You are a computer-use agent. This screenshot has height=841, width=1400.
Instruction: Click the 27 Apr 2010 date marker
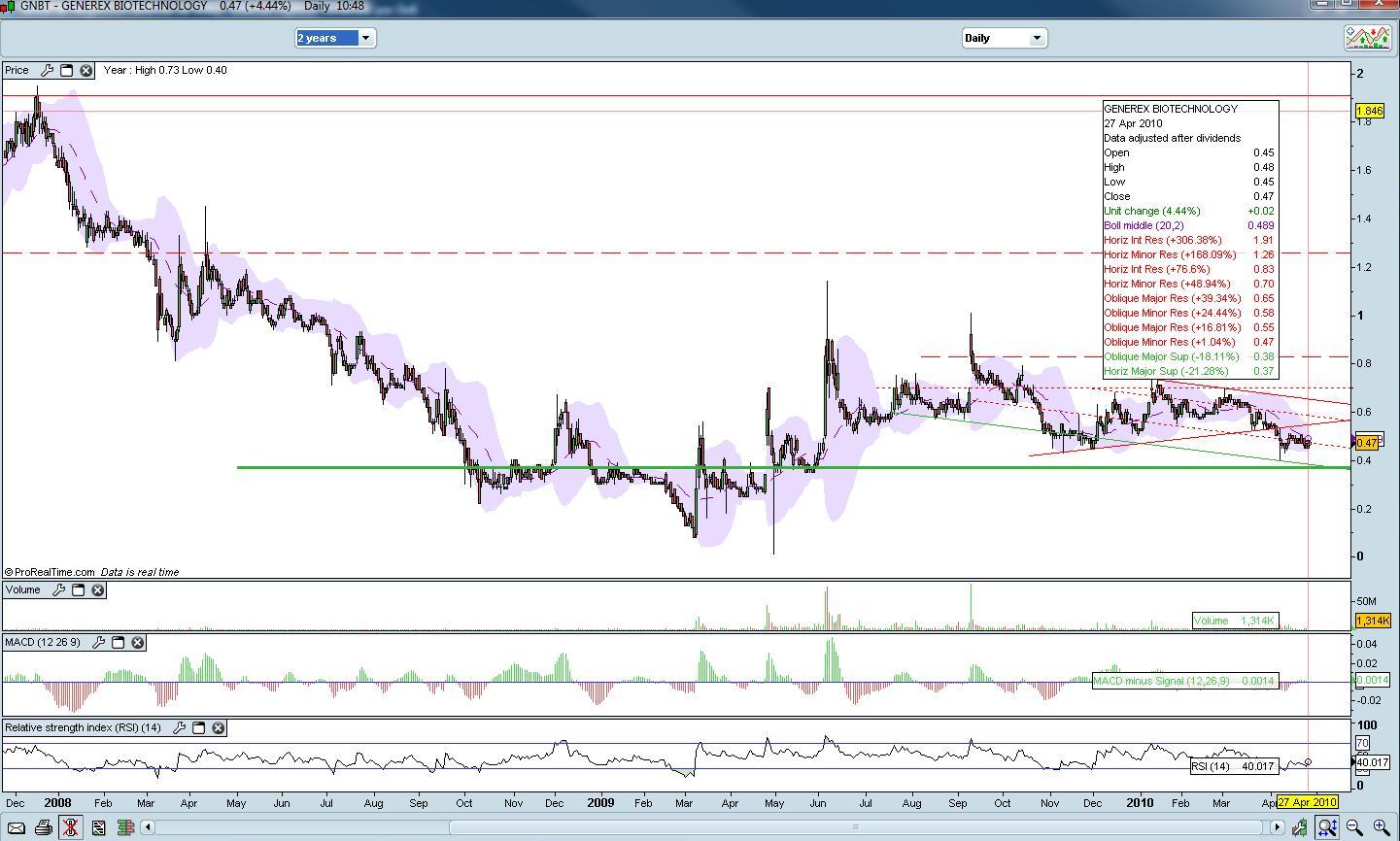1307,802
